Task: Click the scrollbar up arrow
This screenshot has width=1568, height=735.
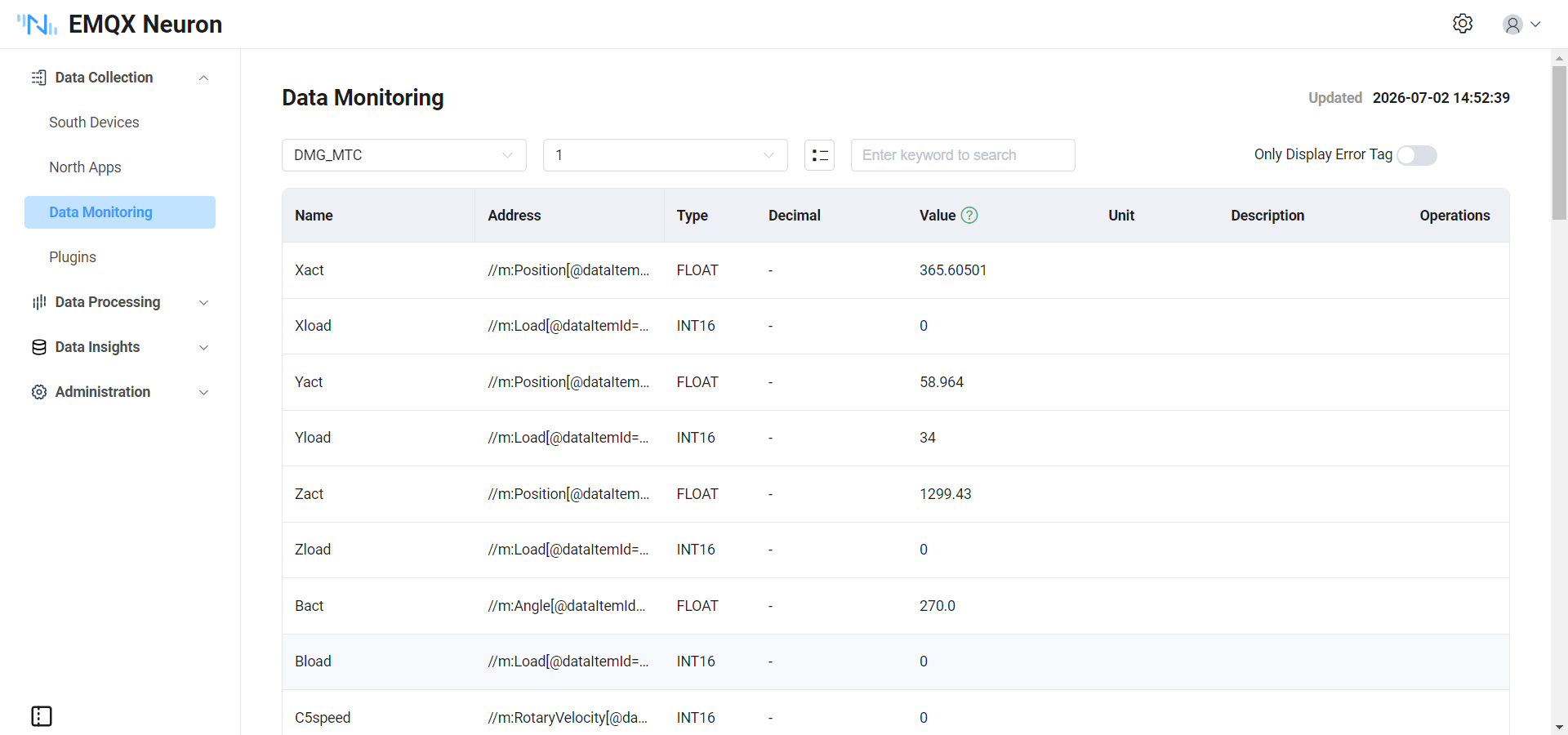Action: point(1559,58)
